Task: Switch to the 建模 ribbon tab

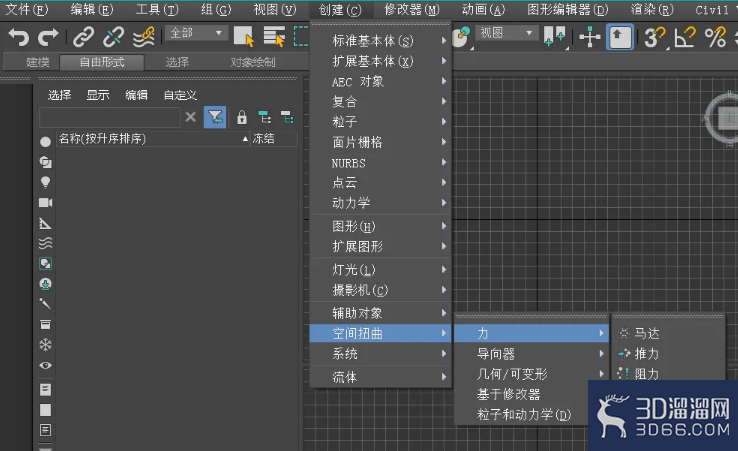Action: (x=38, y=62)
